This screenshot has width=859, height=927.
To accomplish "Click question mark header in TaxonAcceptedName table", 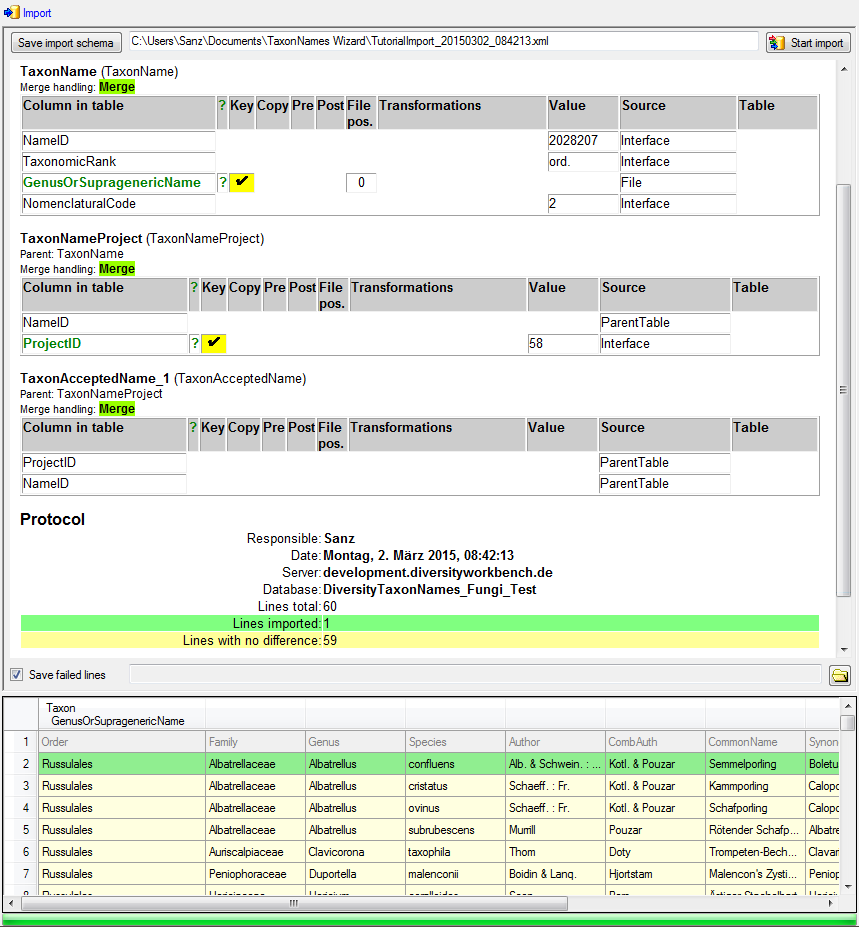I will pos(194,428).
